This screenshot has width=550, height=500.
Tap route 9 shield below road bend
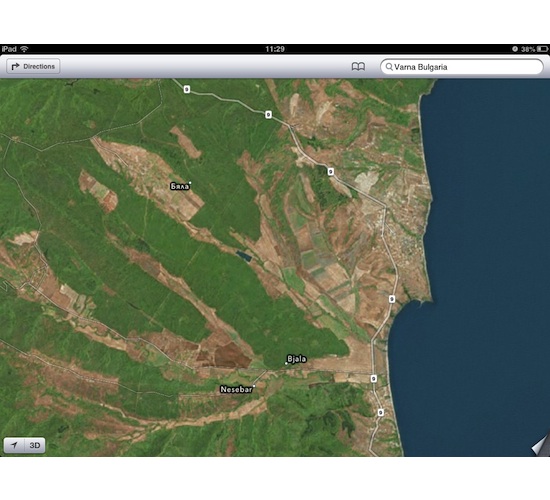[x=330, y=172]
